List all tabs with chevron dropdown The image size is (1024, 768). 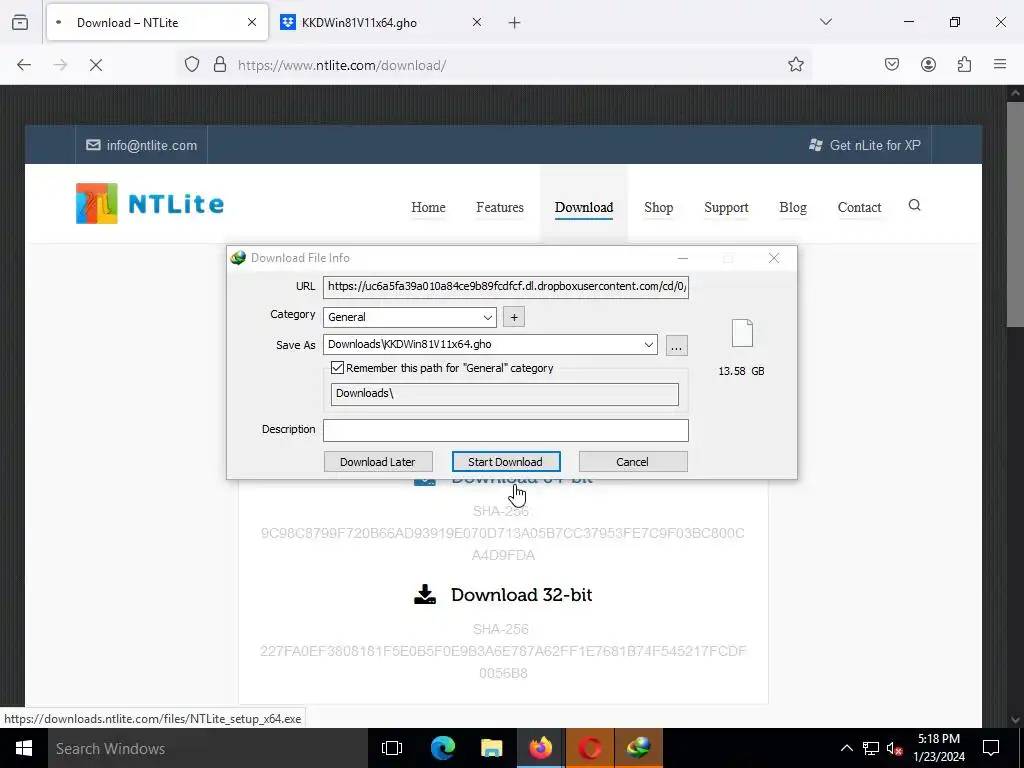click(825, 22)
